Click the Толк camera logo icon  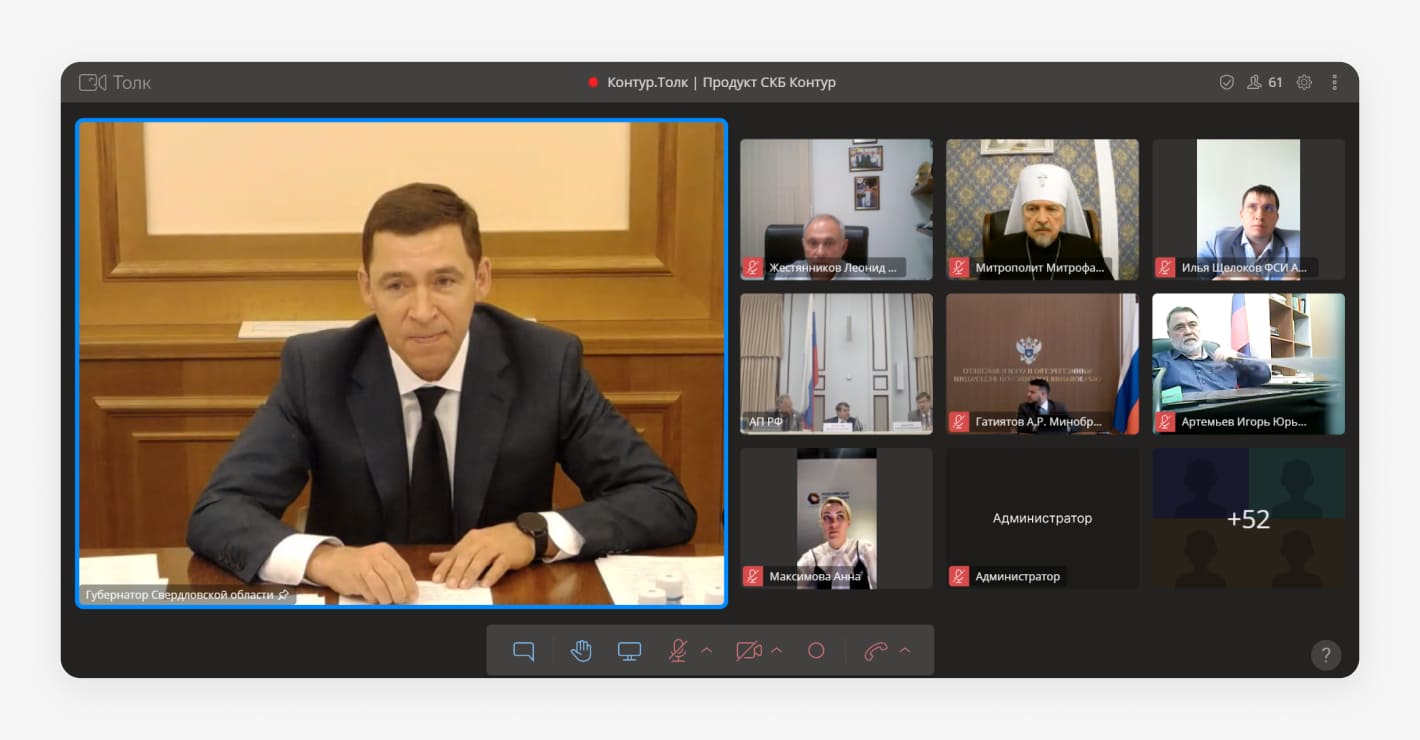click(x=93, y=83)
